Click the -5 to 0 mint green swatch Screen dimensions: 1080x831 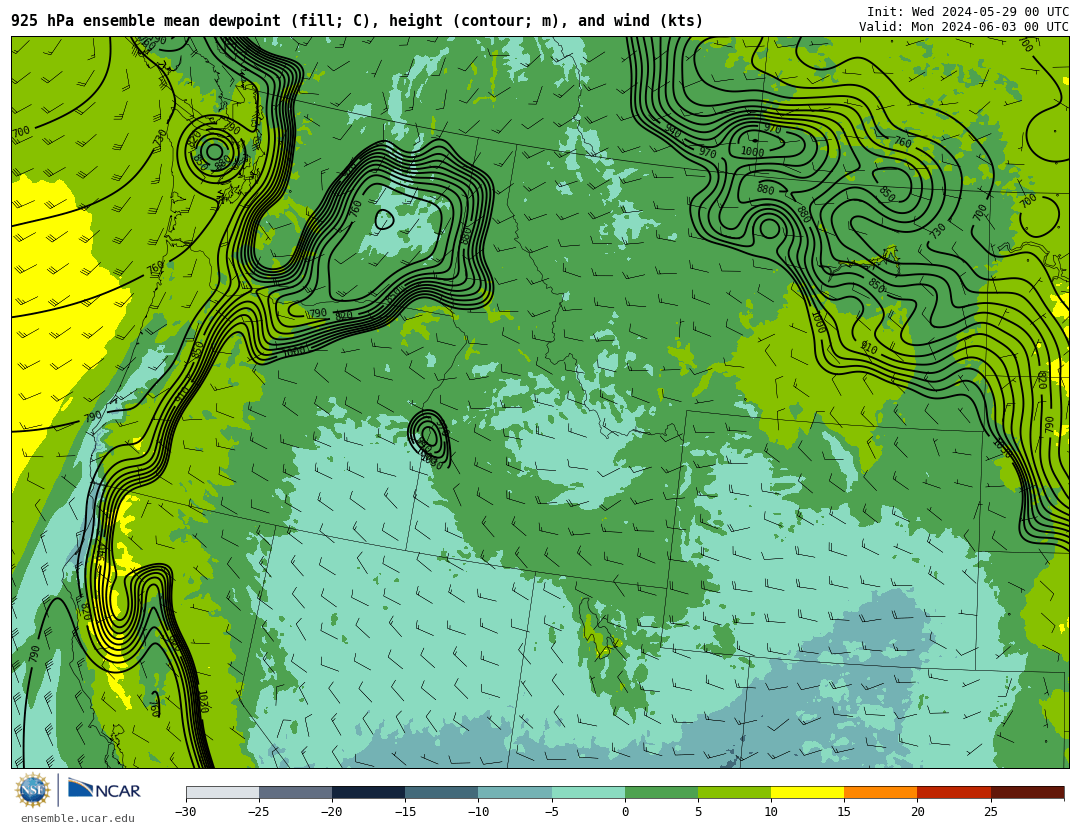[x=588, y=792]
